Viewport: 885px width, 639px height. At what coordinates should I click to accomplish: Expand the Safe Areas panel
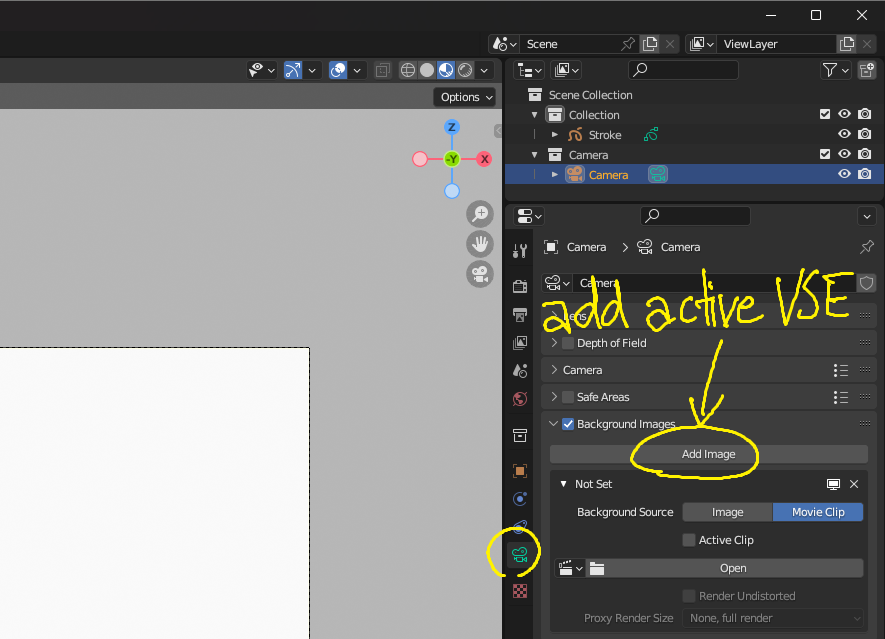(x=554, y=397)
